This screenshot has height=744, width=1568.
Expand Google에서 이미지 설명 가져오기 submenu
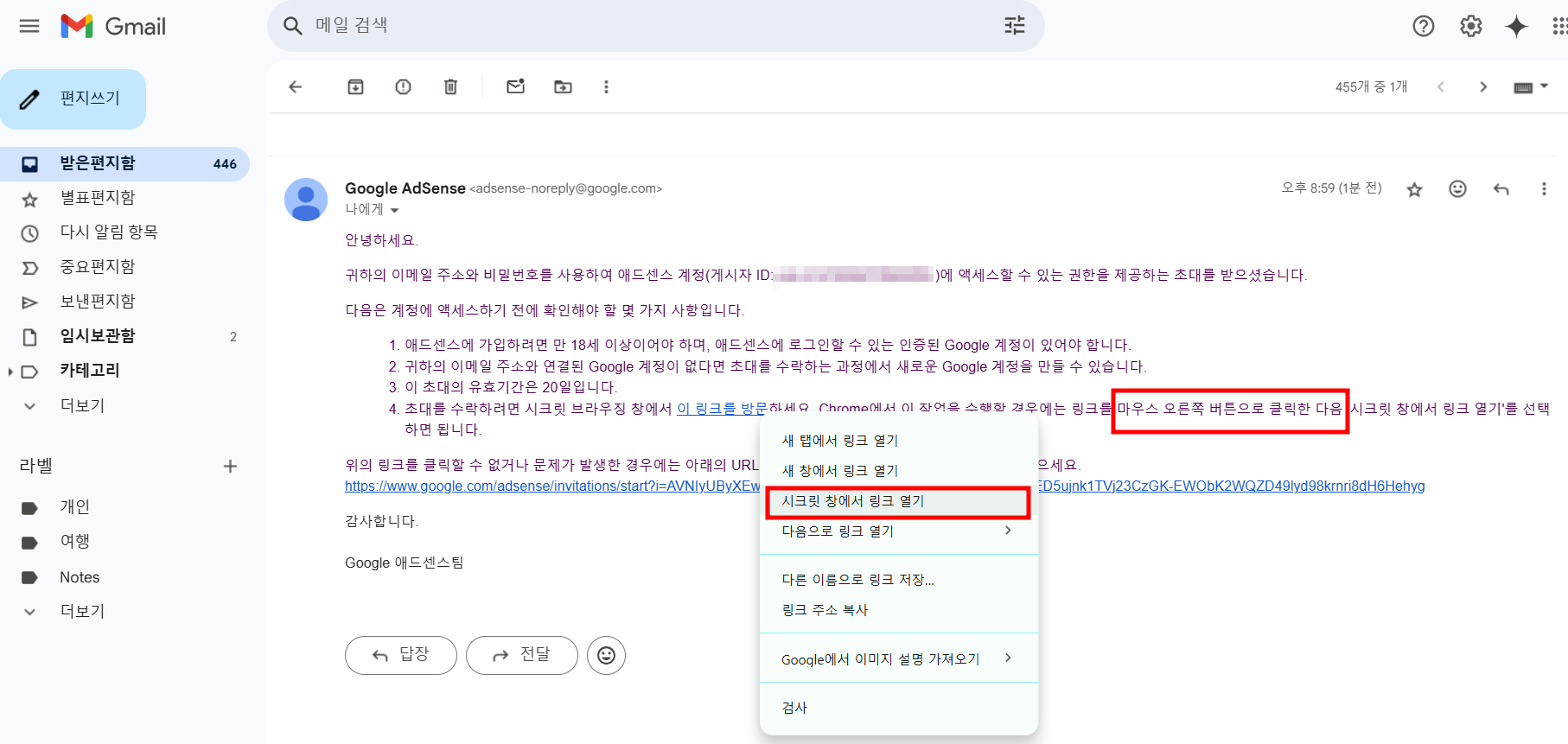point(899,659)
